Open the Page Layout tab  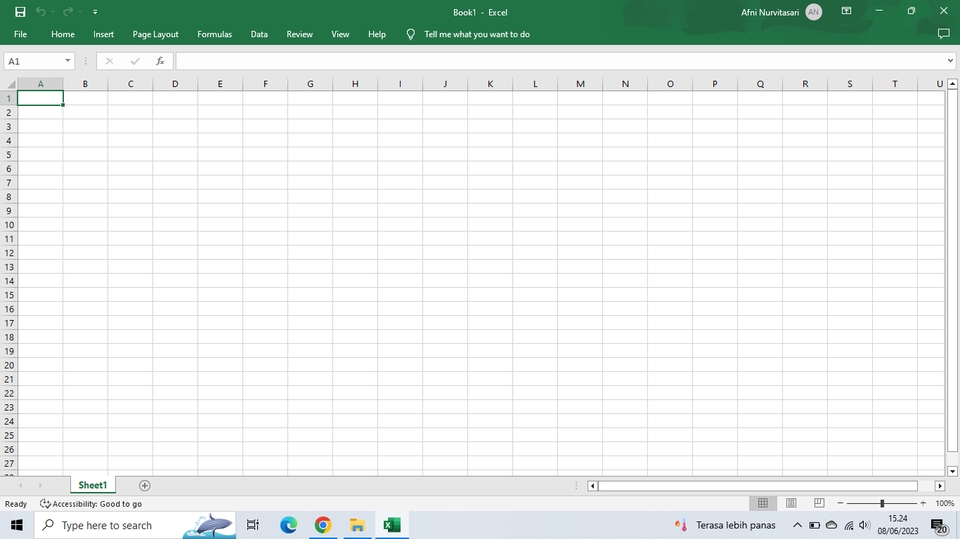(x=156, y=34)
